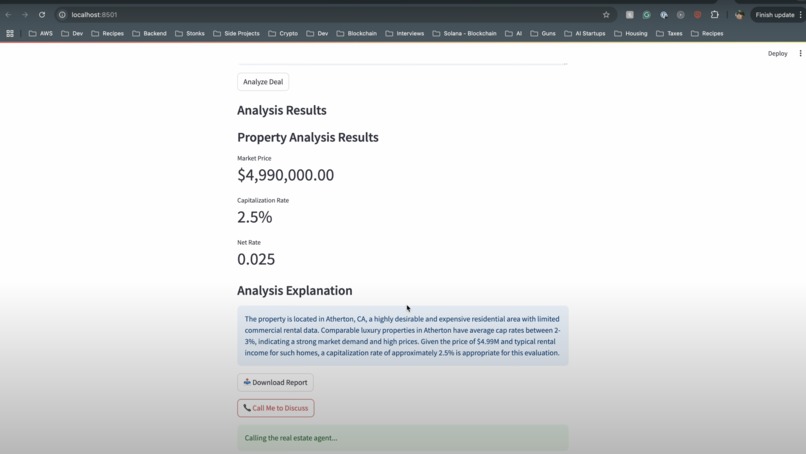This screenshot has width=806, height=454.
Task: Open the Stonks bookmark folder
Action: (x=190, y=33)
